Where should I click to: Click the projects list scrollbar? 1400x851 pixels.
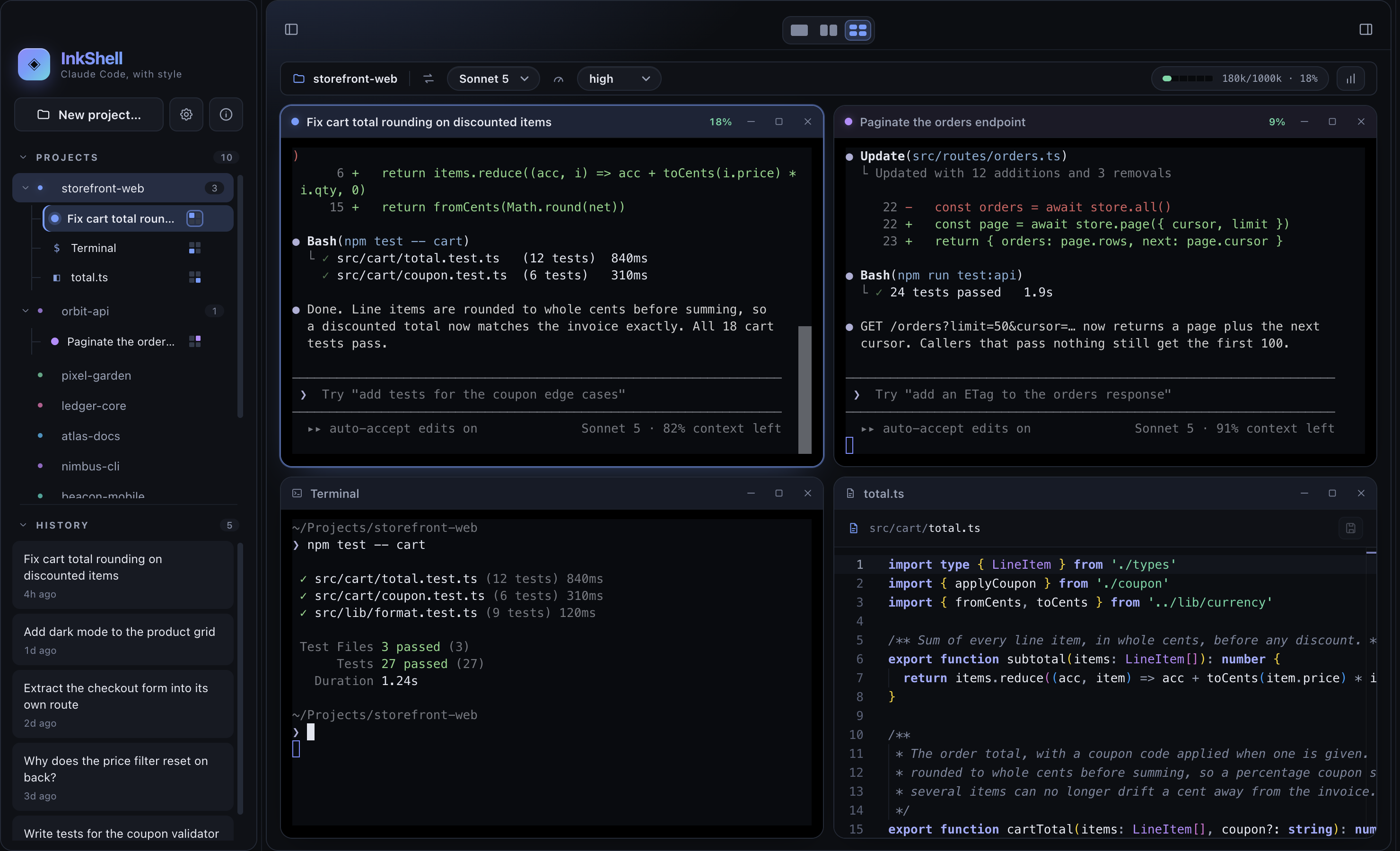[240, 295]
